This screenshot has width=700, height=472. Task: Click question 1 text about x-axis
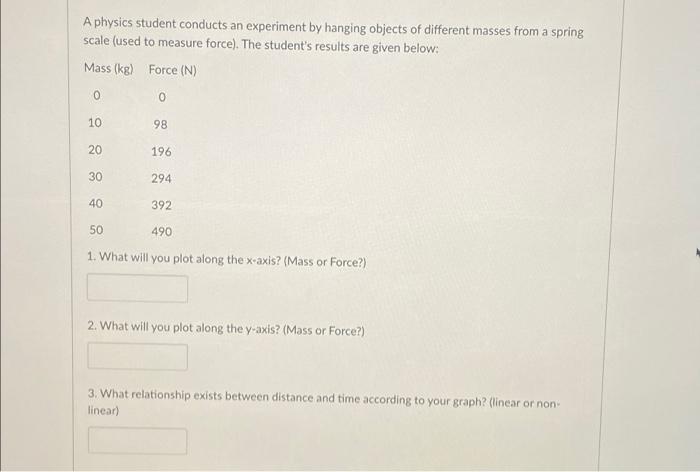pos(227,259)
